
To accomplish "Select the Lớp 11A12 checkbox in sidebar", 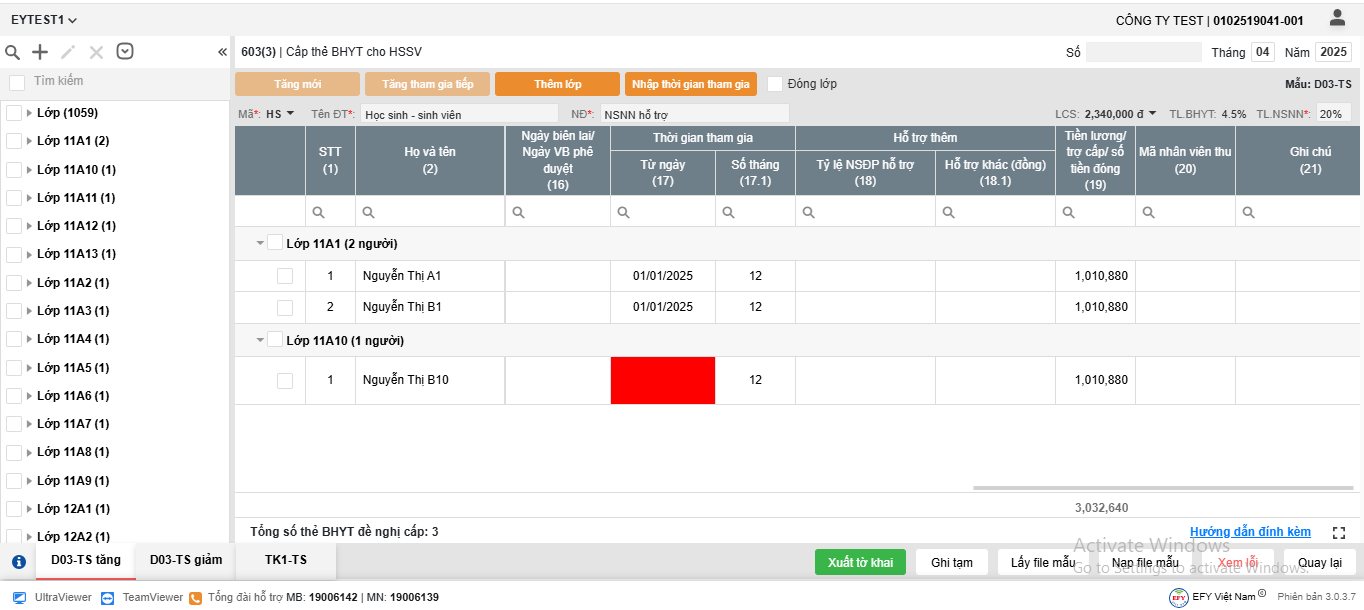I will click(x=14, y=226).
